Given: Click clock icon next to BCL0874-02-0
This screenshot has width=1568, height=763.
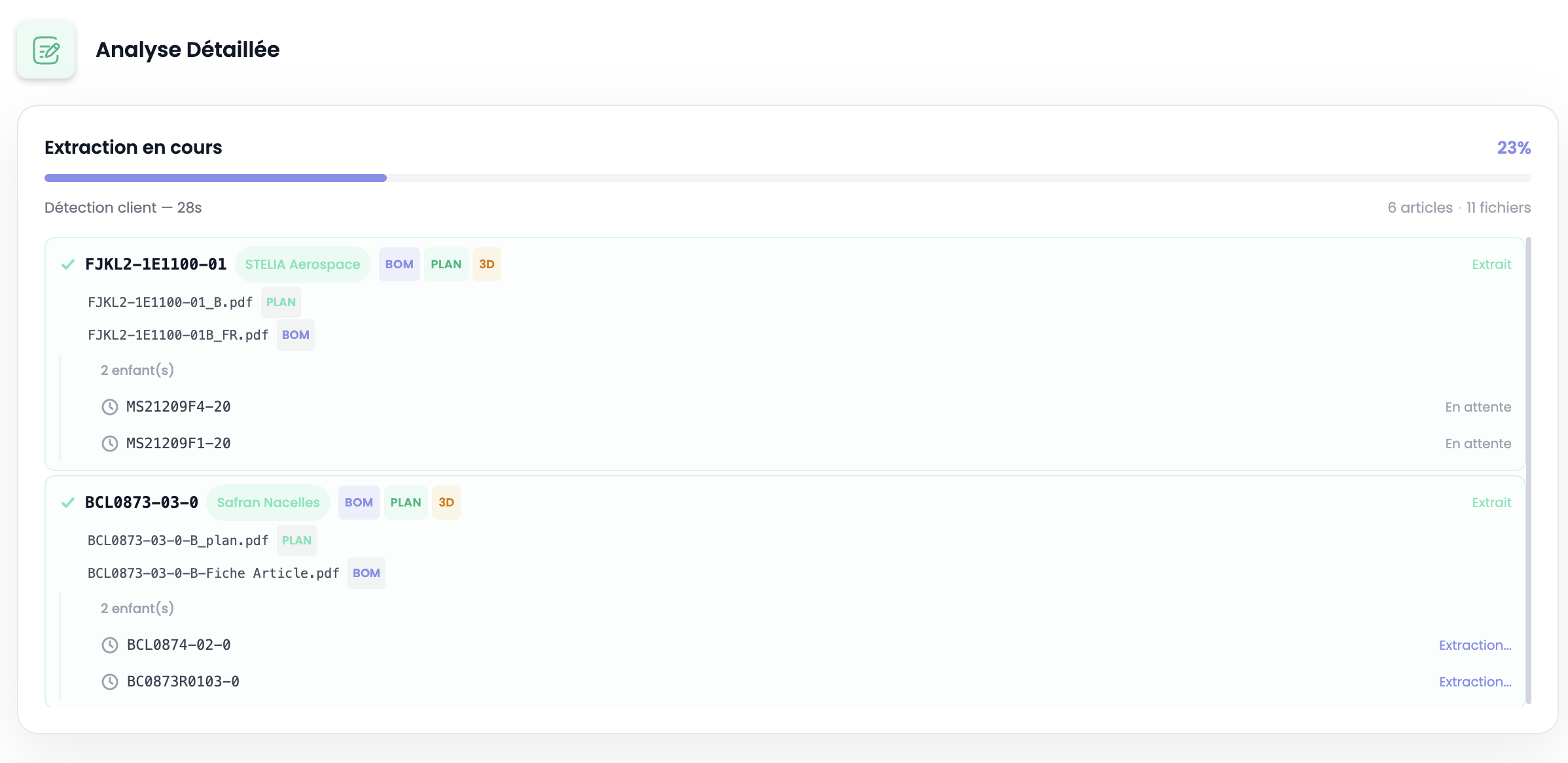Looking at the screenshot, I should [x=109, y=645].
